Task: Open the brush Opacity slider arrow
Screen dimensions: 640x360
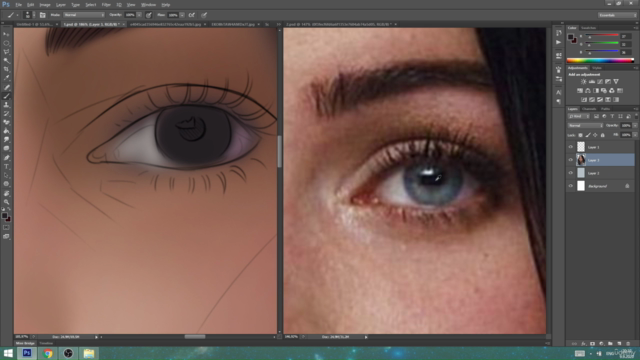Action: click(x=139, y=15)
